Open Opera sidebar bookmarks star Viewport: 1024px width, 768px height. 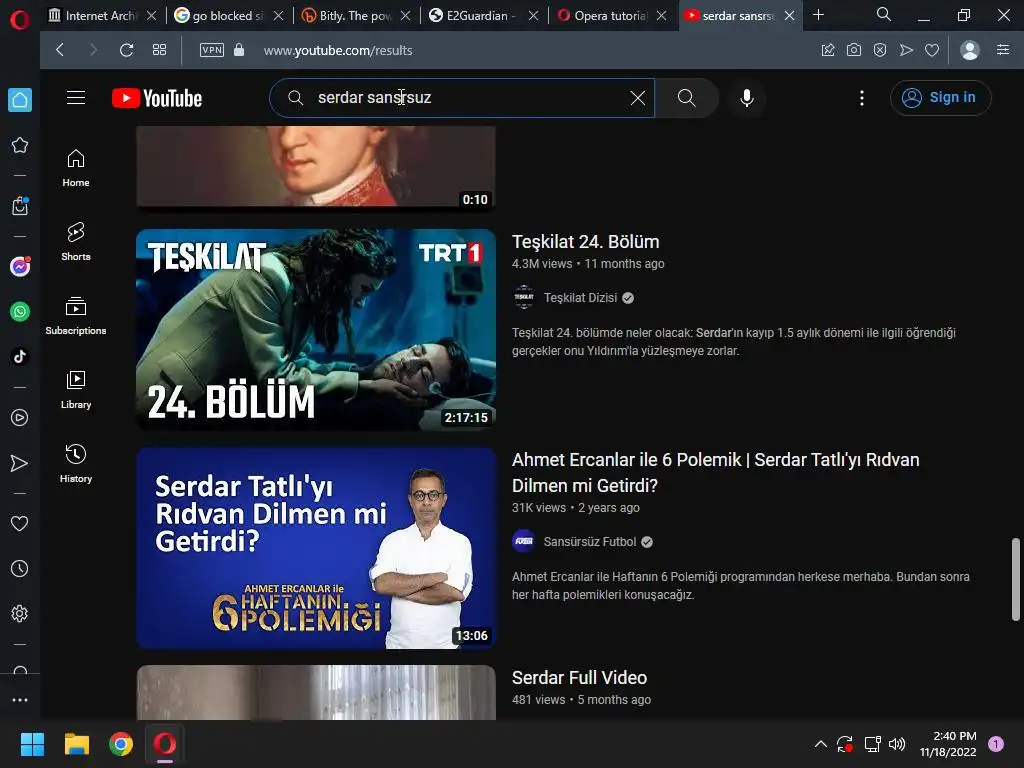tap(20, 145)
